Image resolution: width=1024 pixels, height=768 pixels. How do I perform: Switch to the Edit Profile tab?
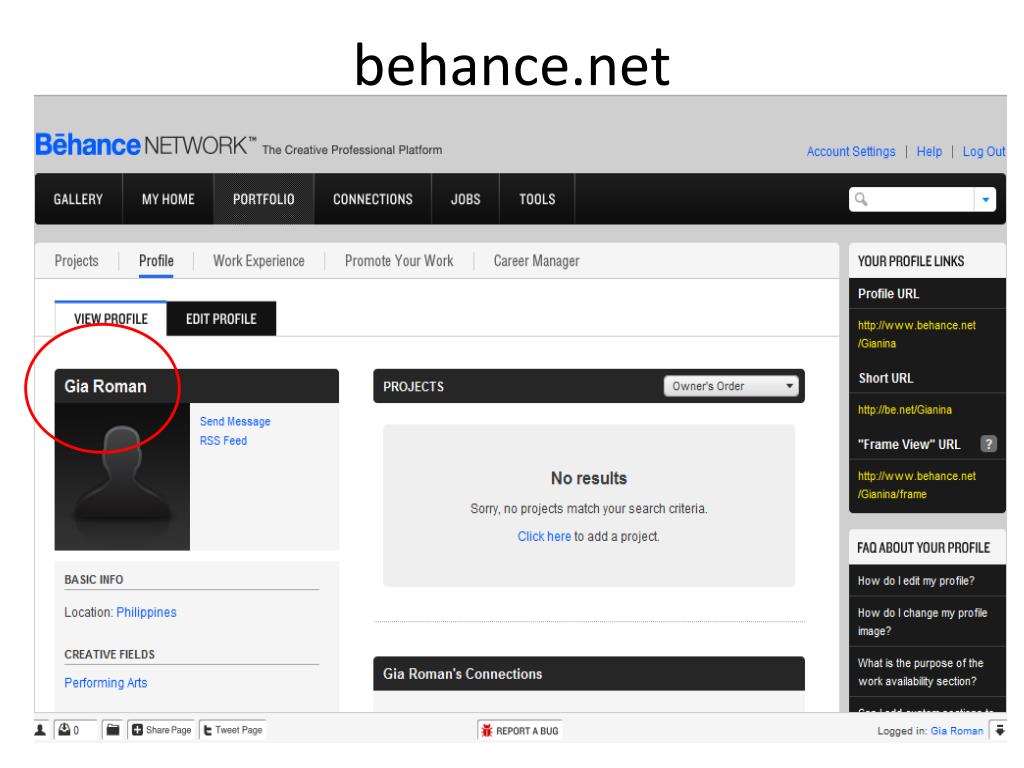pos(221,319)
